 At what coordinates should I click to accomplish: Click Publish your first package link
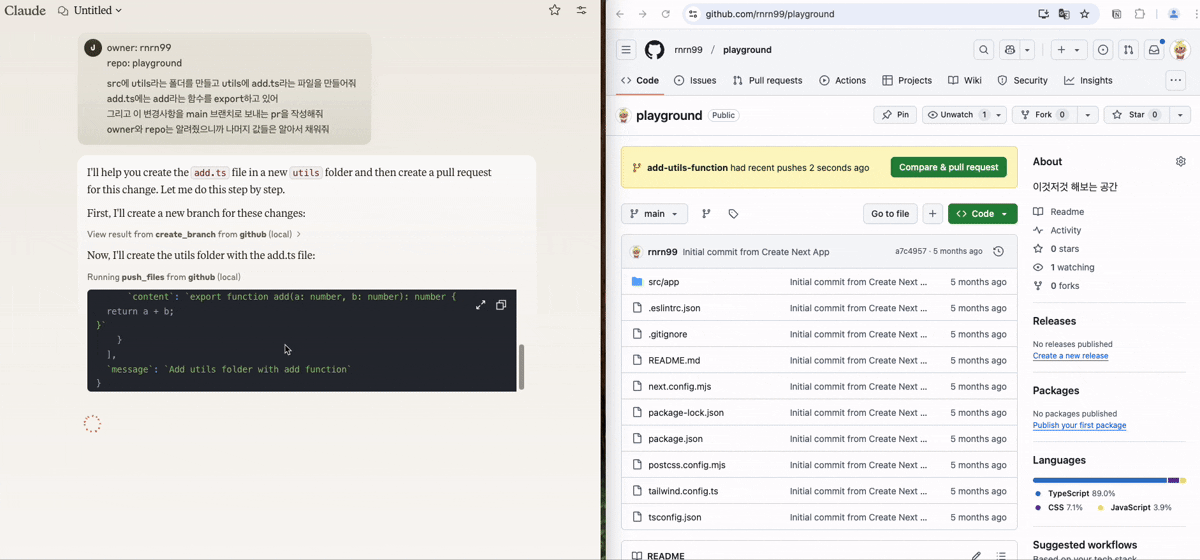(x=1079, y=425)
